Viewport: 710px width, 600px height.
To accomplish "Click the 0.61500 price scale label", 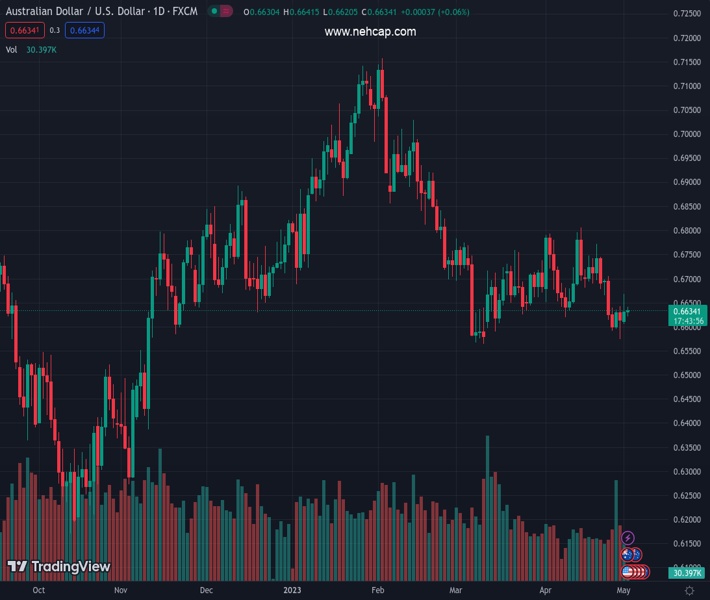I will click(x=687, y=543).
